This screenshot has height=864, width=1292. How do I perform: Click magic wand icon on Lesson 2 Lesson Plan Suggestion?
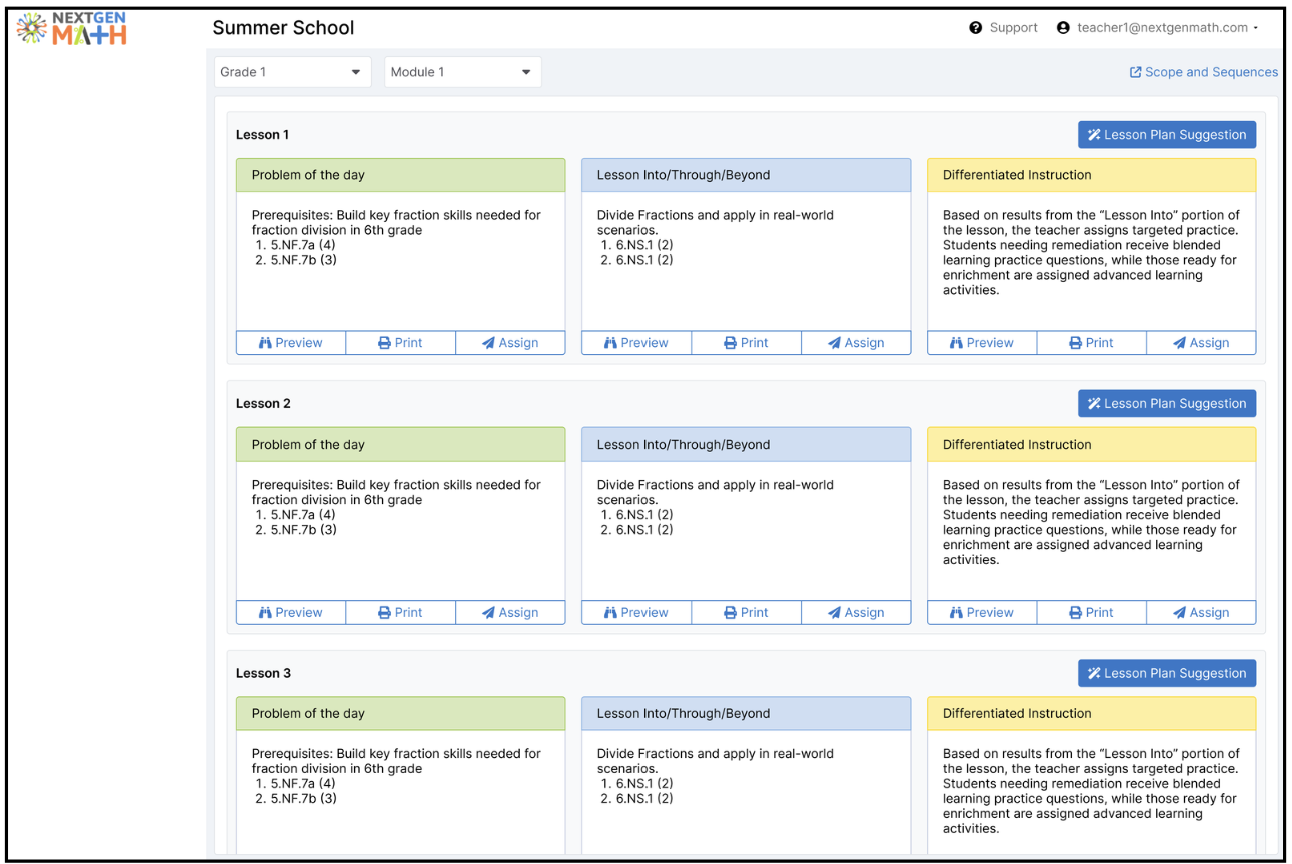point(1094,404)
